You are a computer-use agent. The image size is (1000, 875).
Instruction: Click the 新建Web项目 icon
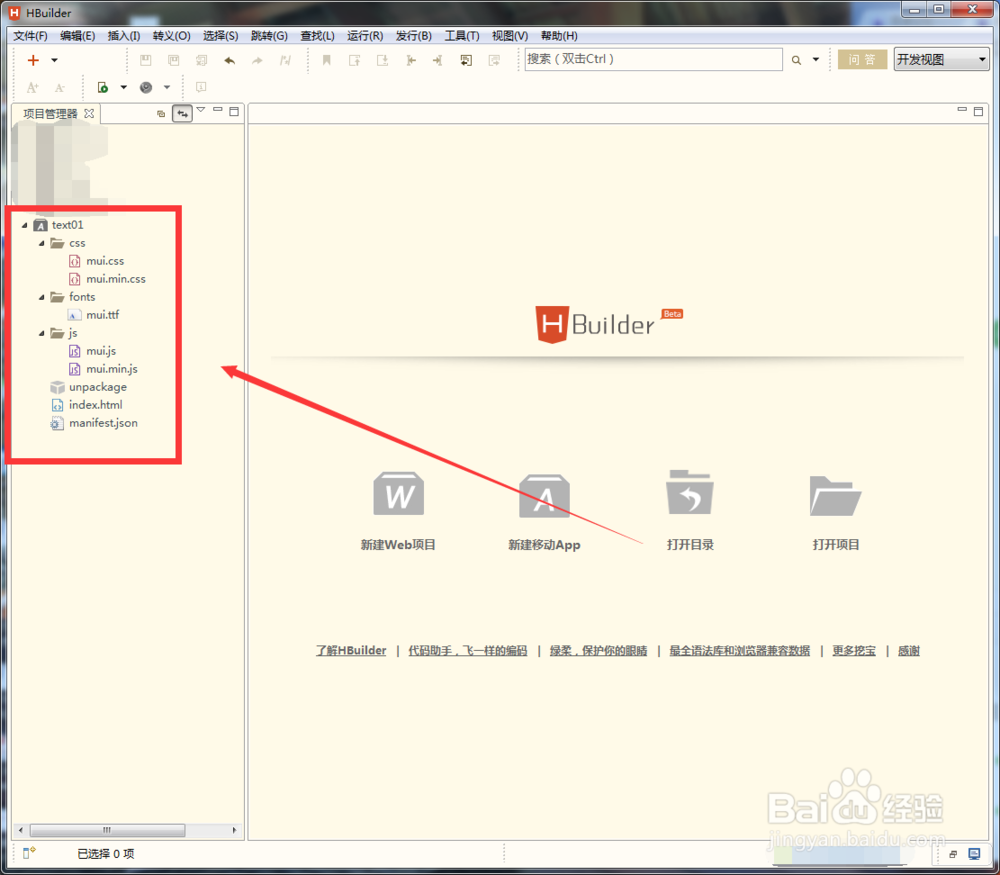point(399,494)
